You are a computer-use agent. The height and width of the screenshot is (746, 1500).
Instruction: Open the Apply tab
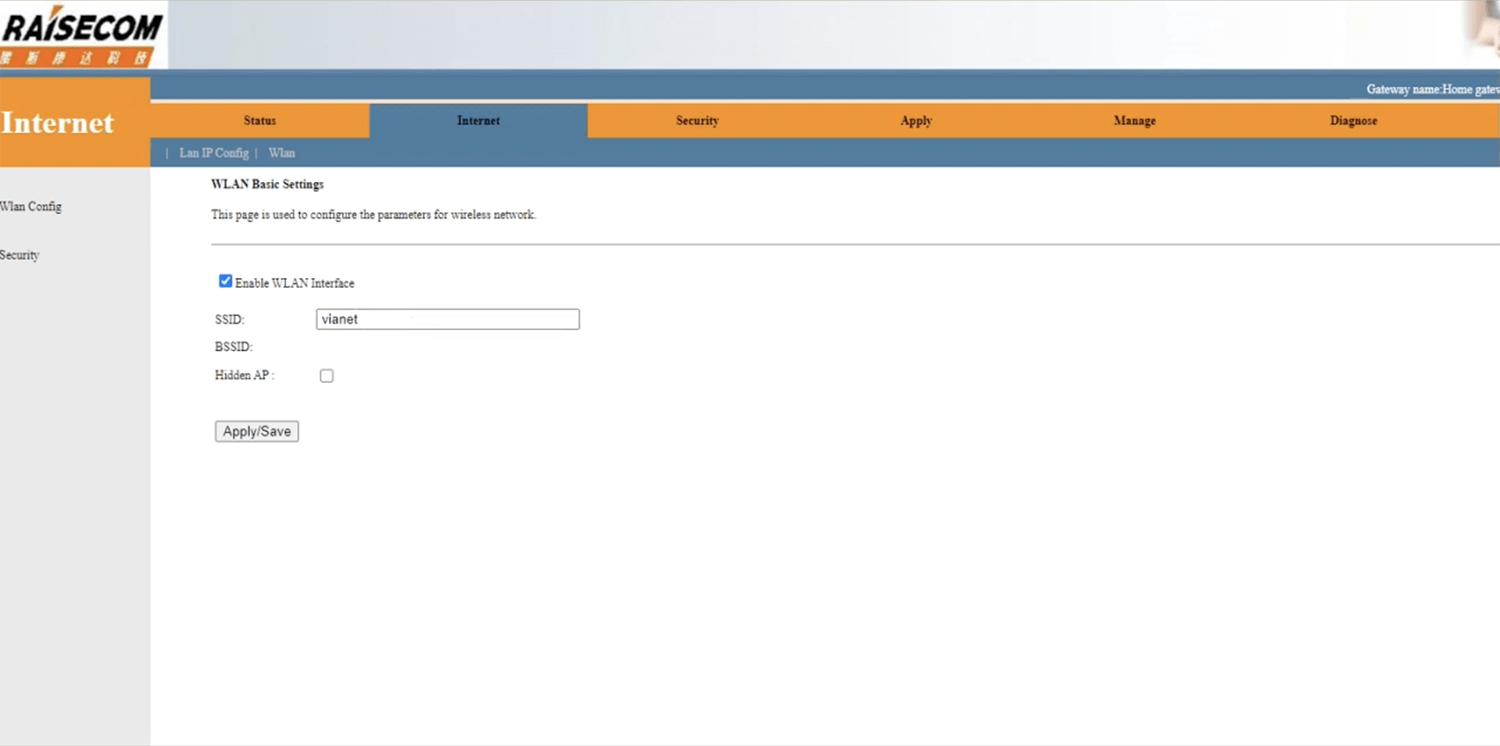click(x=915, y=121)
